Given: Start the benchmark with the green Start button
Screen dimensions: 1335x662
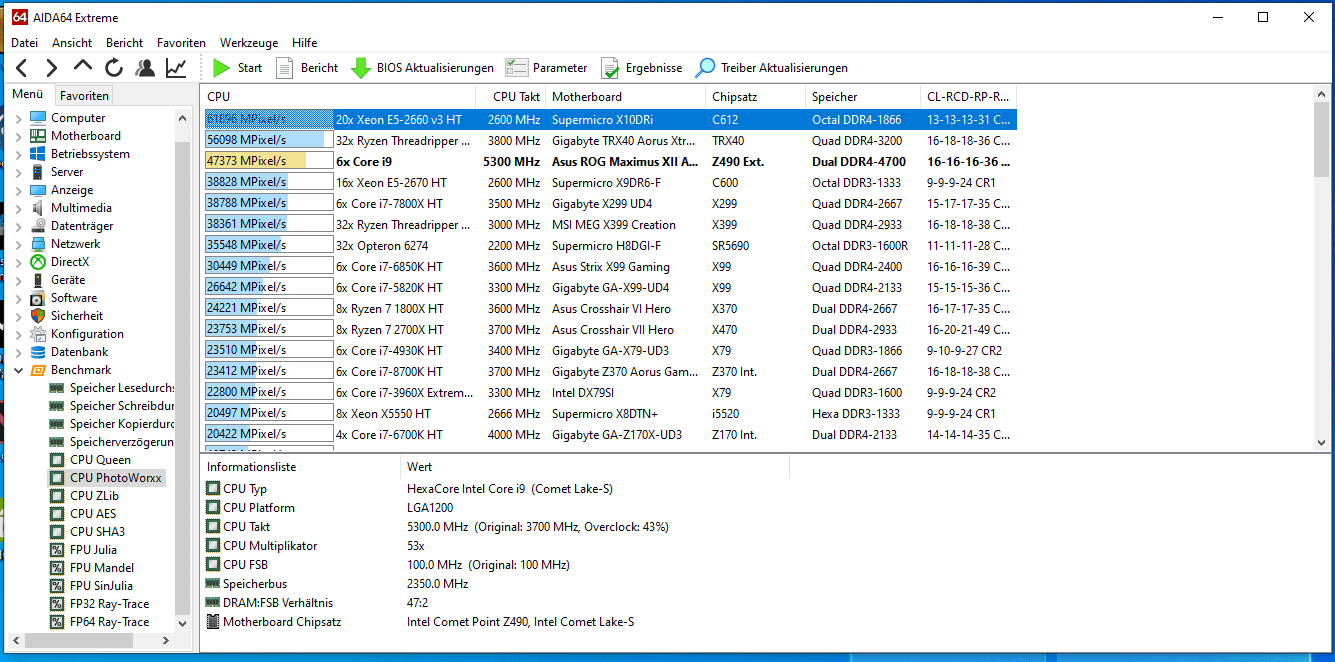Looking at the screenshot, I should pyautogui.click(x=237, y=68).
